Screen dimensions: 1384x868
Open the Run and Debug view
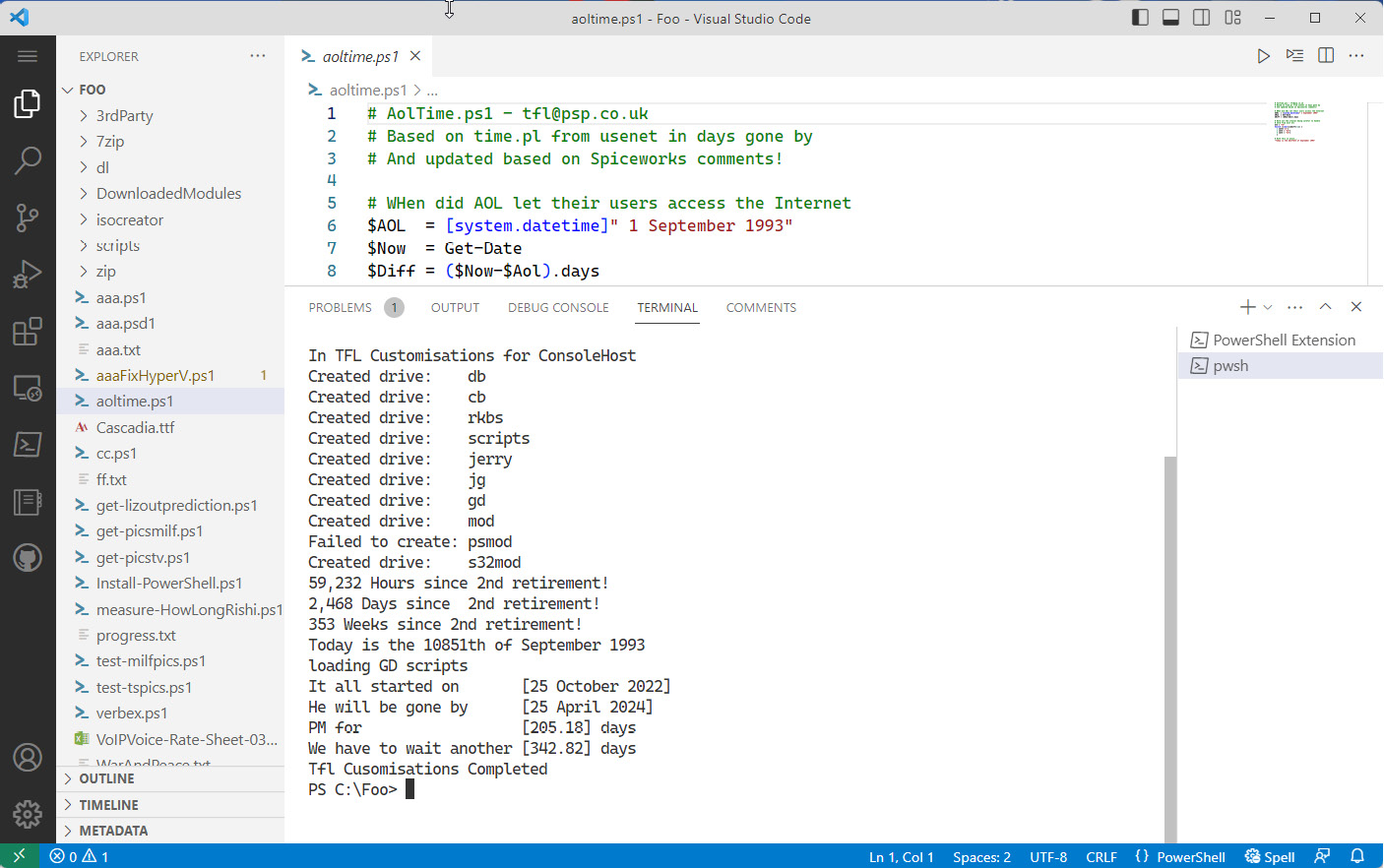click(28, 274)
